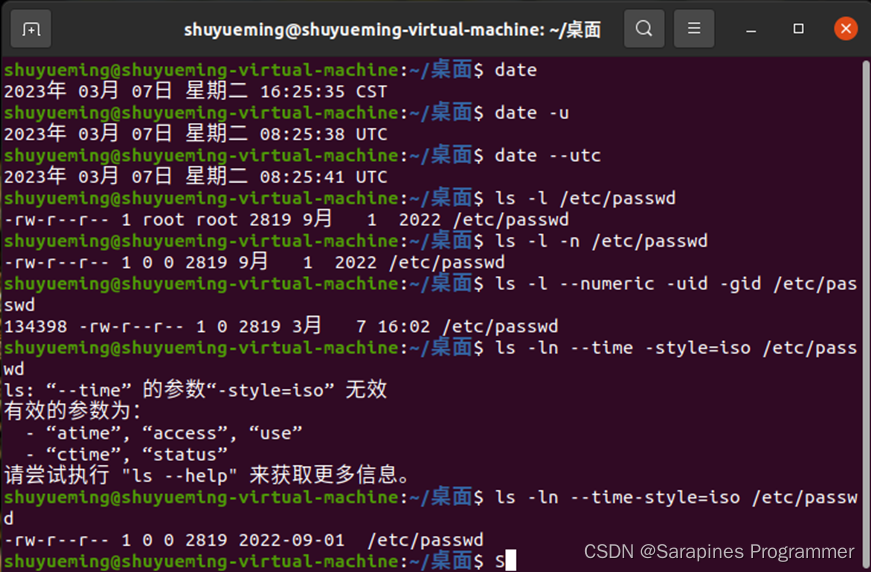This screenshot has width=871, height=572.
Task: Close the terminal window
Action: [845, 28]
